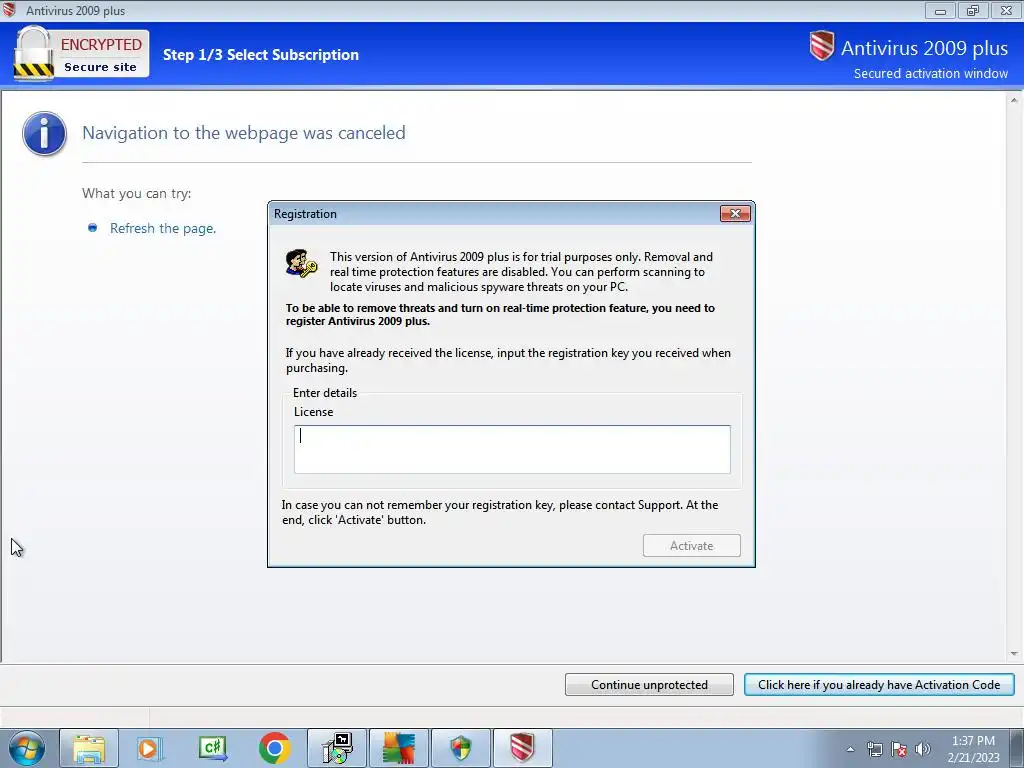Restore down the Antivirus 2009 plus window

tap(973, 10)
